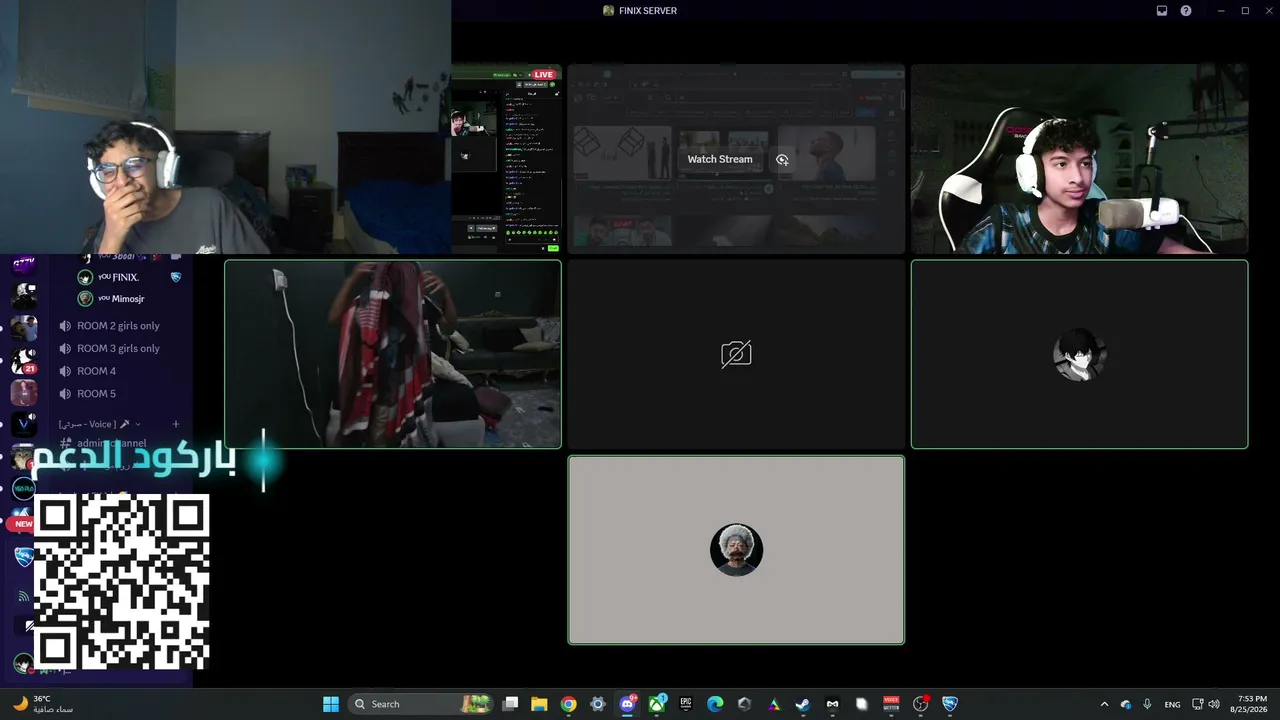This screenshot has width=1280, height=720.
Task: Open the purple server icon atop the server list
Action: coord(24,264)
